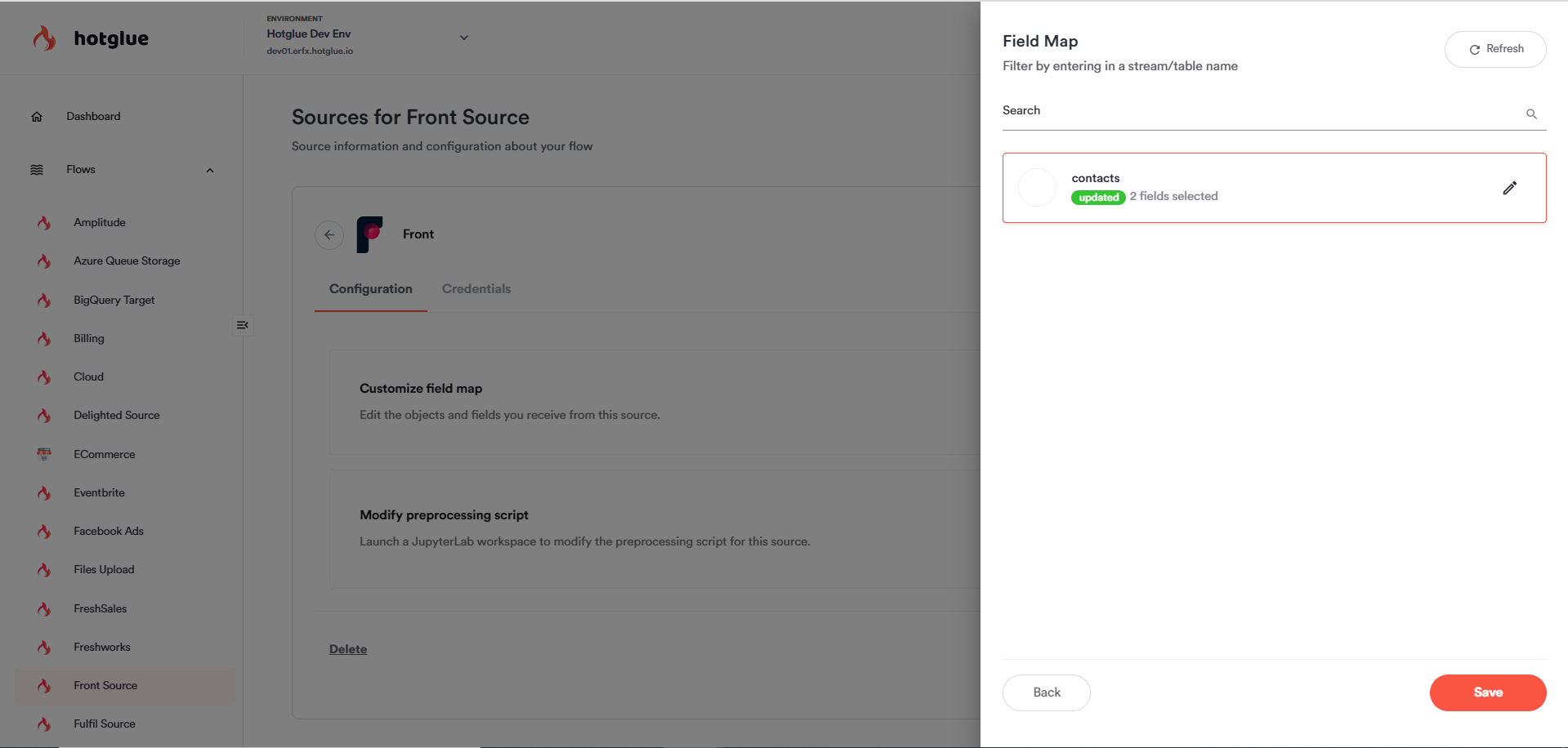Click the Front Source flame icon
The image size is (1568, 748).
[44, 686]
